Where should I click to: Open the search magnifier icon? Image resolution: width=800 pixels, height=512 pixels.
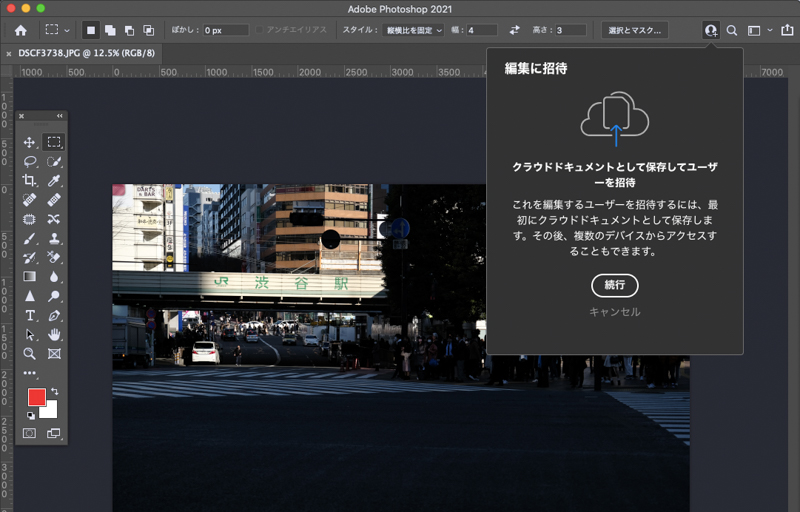(x=732, y=31)
